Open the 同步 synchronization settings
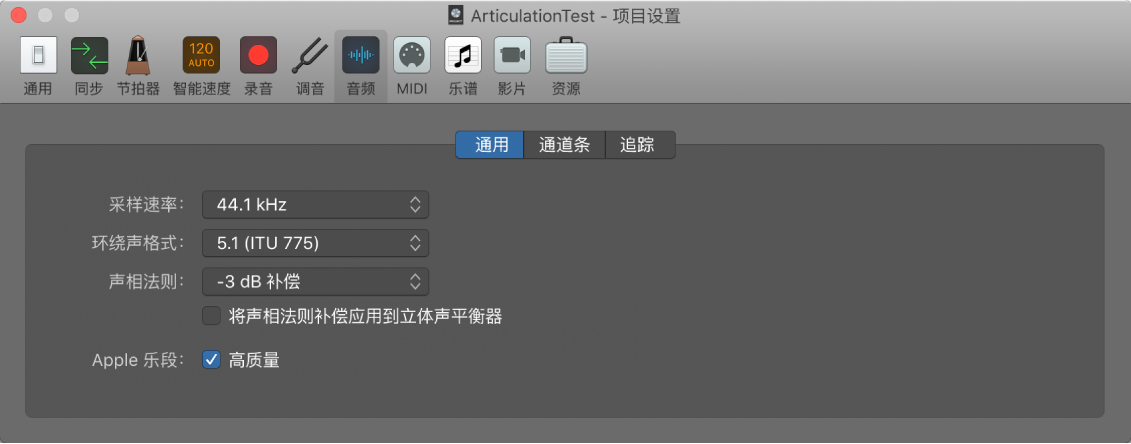This screenshot has height=444, width=1131. coord(89,67)
